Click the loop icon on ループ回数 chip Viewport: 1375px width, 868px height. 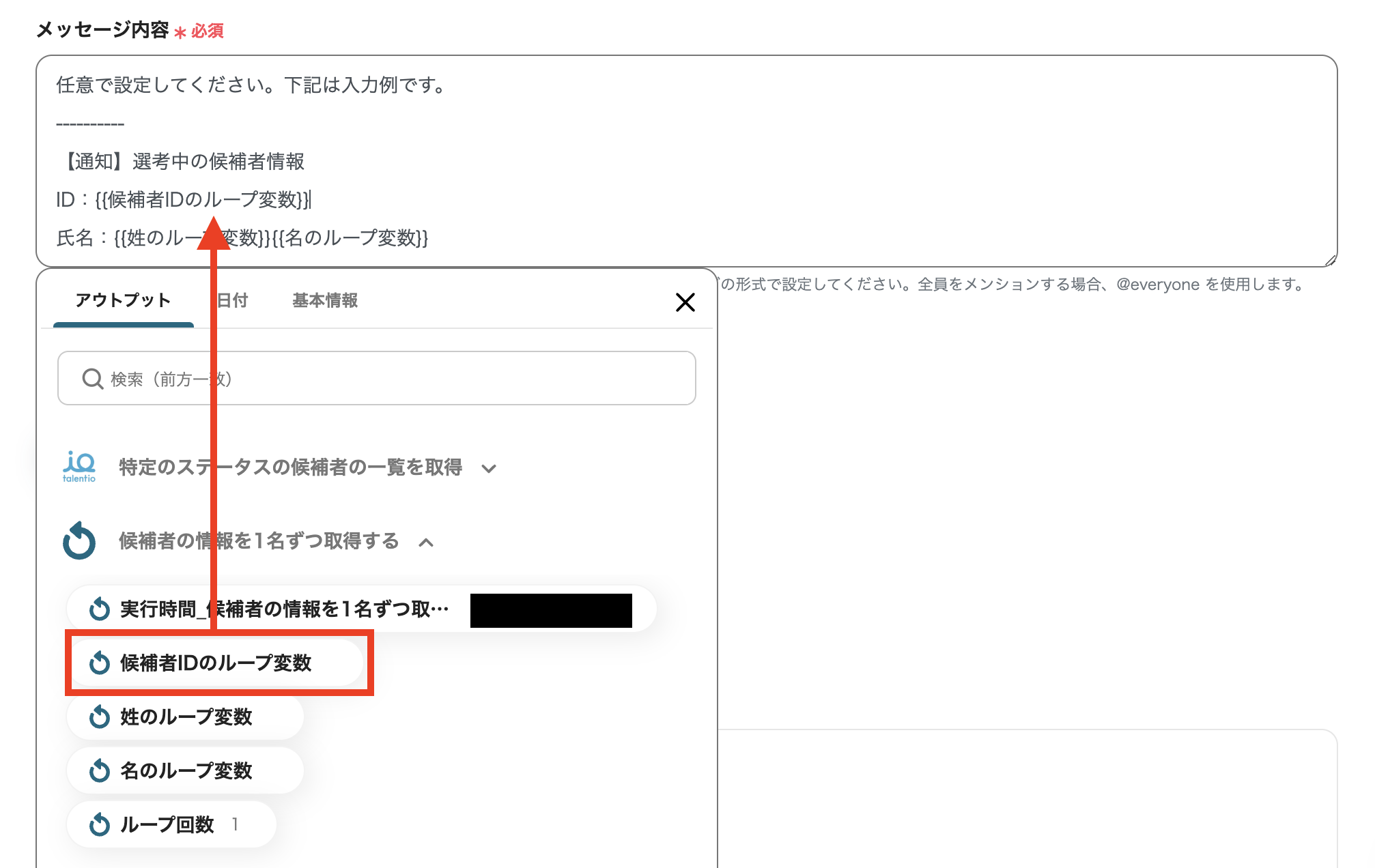click(100, 824)
